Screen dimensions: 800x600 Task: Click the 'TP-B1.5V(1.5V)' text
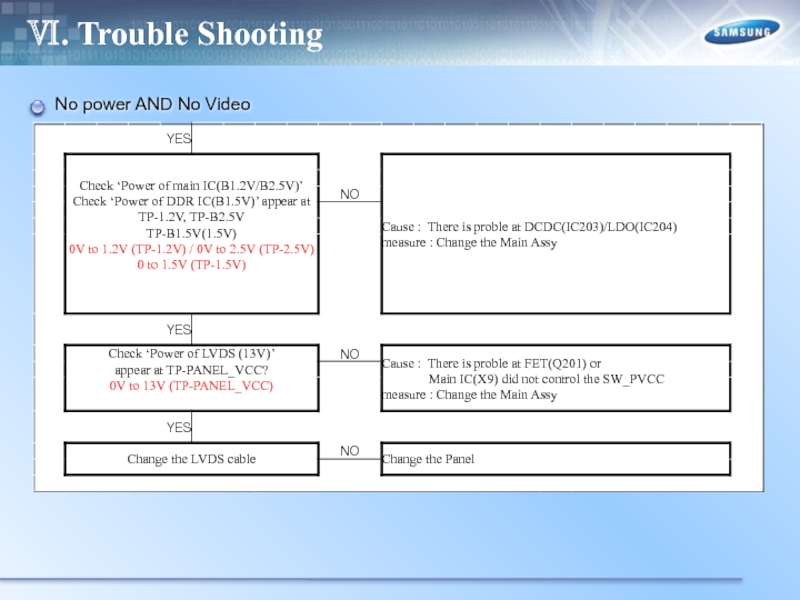(x=191, y=233)
